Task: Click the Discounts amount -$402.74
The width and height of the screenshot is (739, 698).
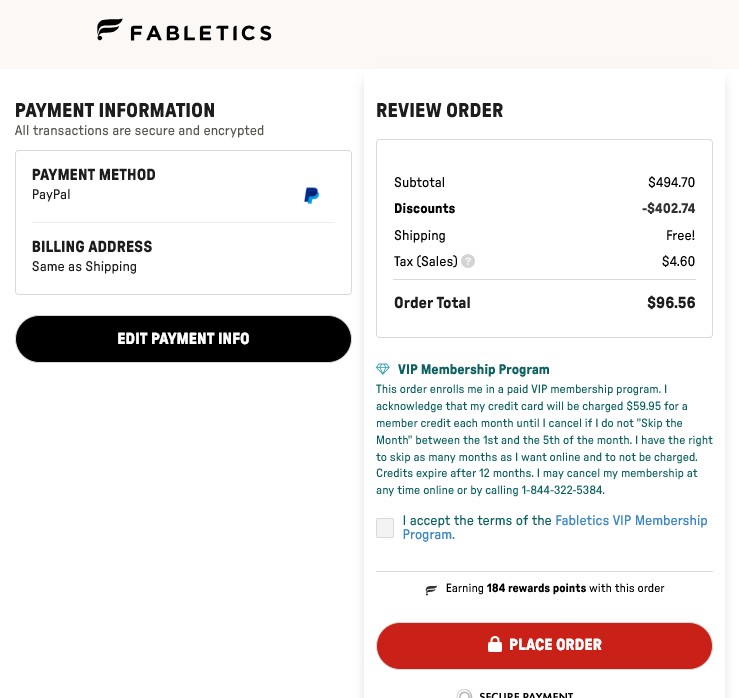Action: [668, 209]
